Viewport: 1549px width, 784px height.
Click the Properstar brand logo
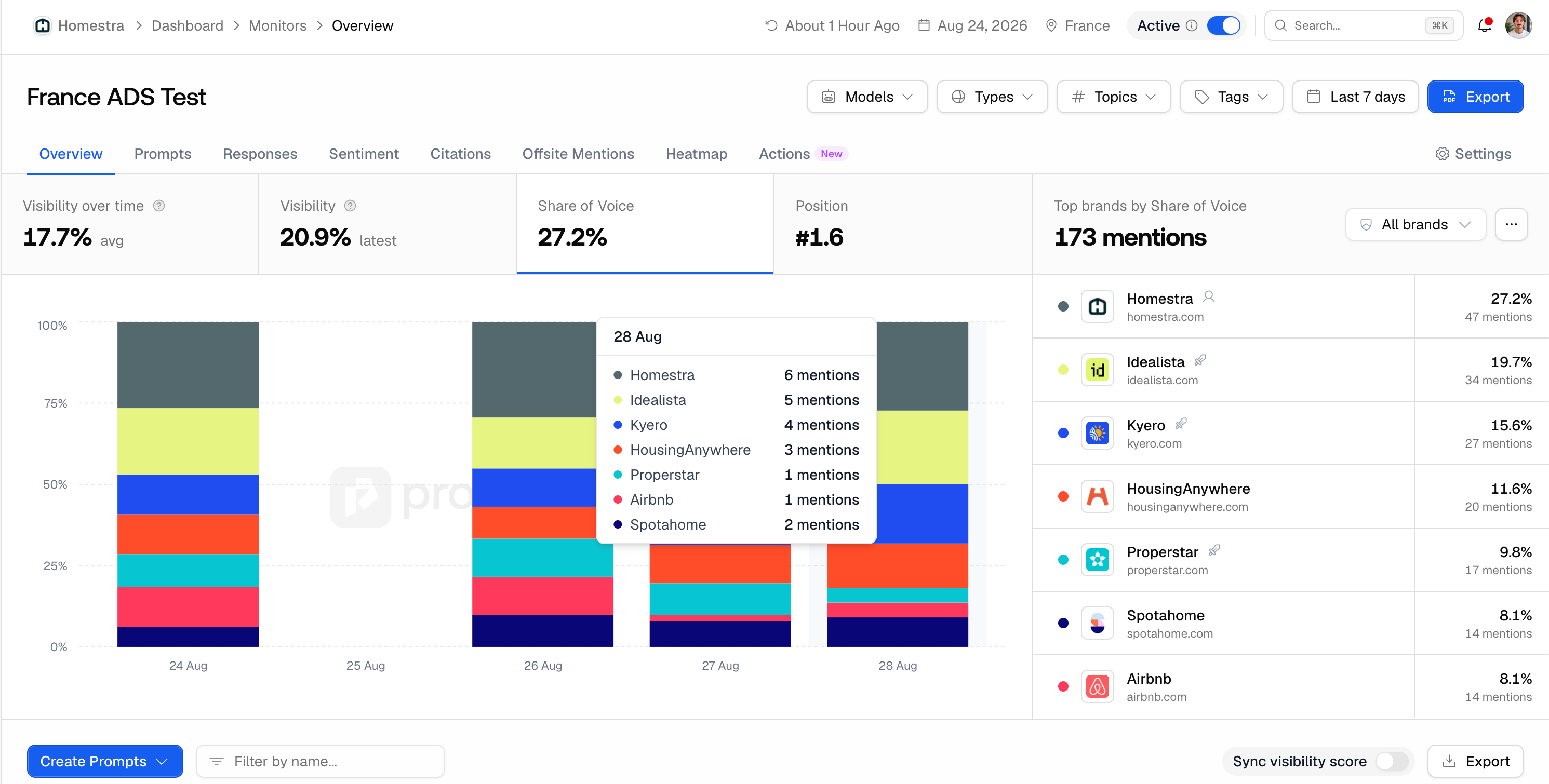click(x=1098, y=560)
